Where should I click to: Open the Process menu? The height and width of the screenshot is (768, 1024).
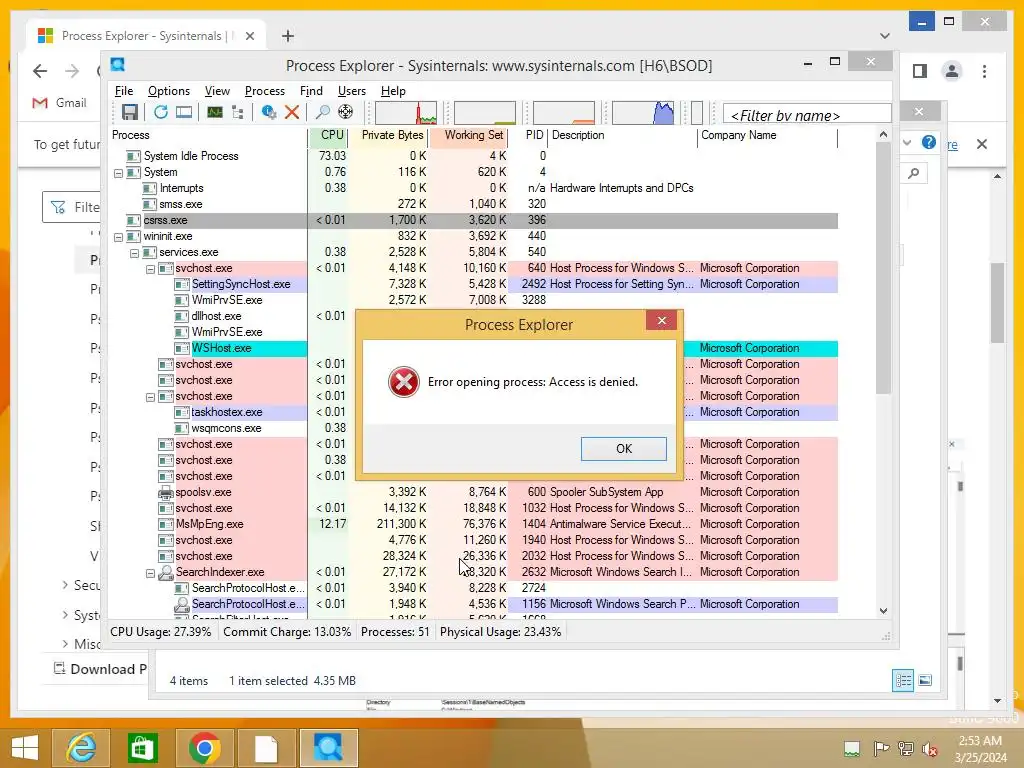[x=264, y=91]
